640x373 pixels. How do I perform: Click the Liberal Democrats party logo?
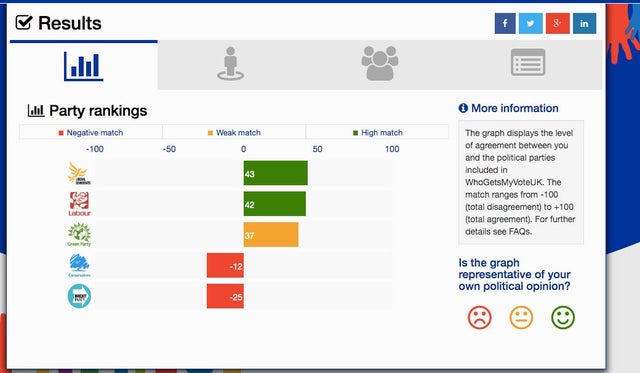(x=79, y=173)
